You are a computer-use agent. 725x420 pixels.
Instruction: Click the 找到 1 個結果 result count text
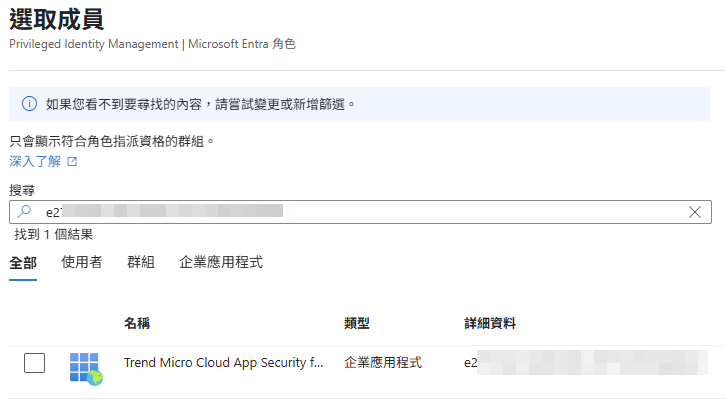(54, 234)
